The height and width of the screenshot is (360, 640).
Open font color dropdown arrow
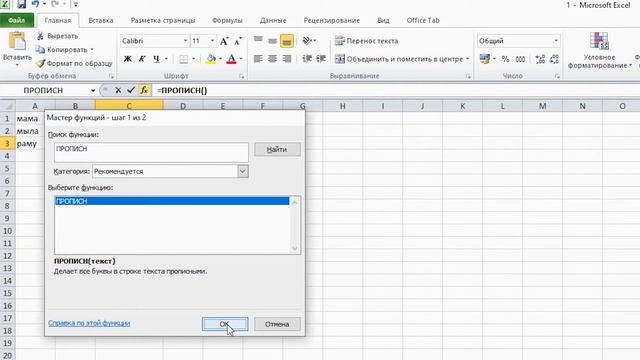(241, 59)
